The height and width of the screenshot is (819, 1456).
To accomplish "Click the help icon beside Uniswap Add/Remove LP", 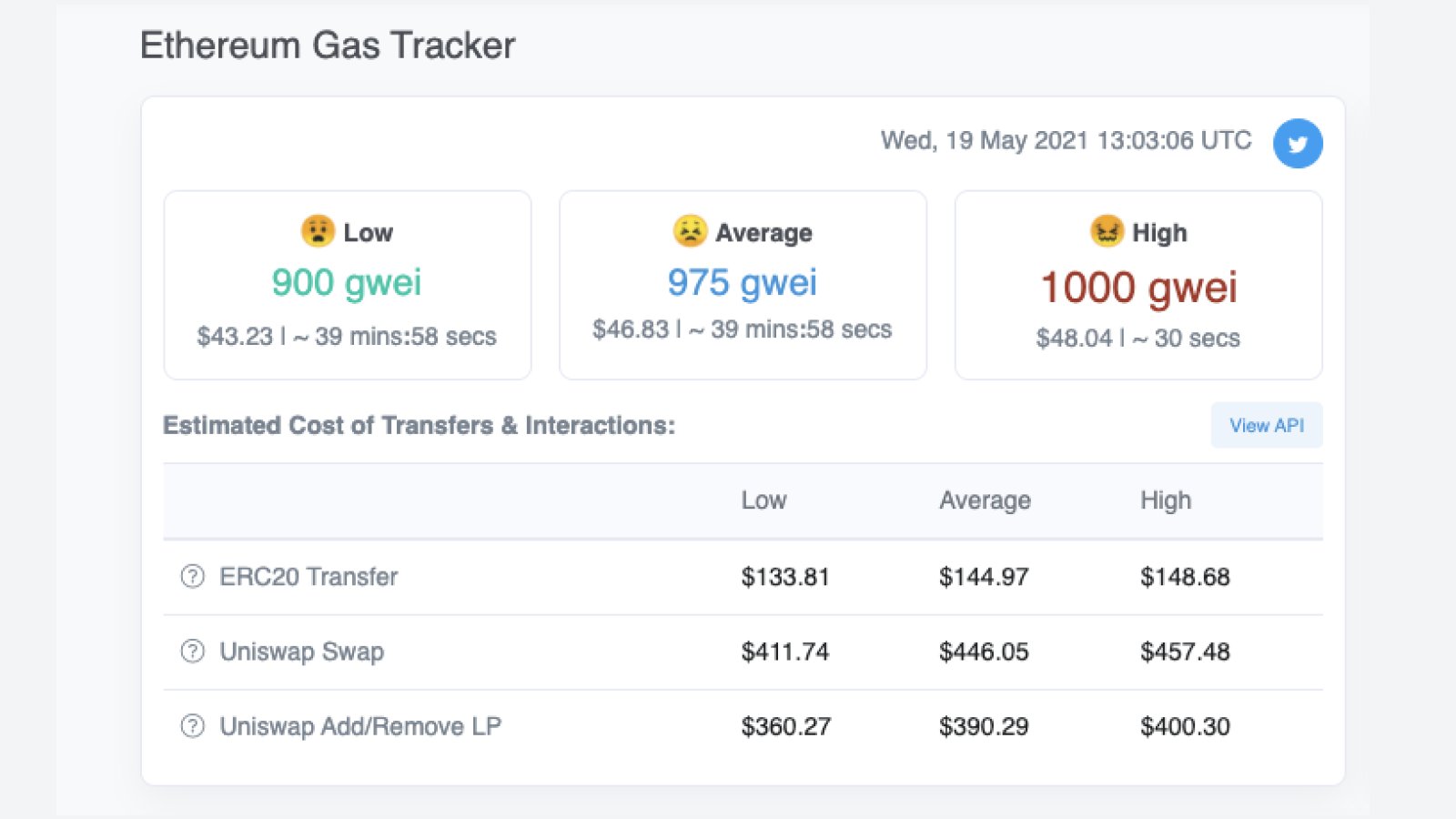I will coord(193,726).
